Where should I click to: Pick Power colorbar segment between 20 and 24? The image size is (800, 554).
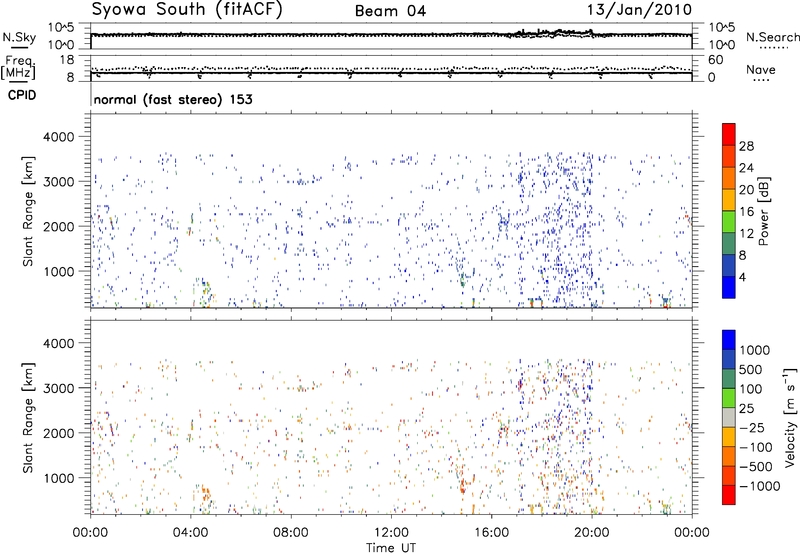pos(729,178)
